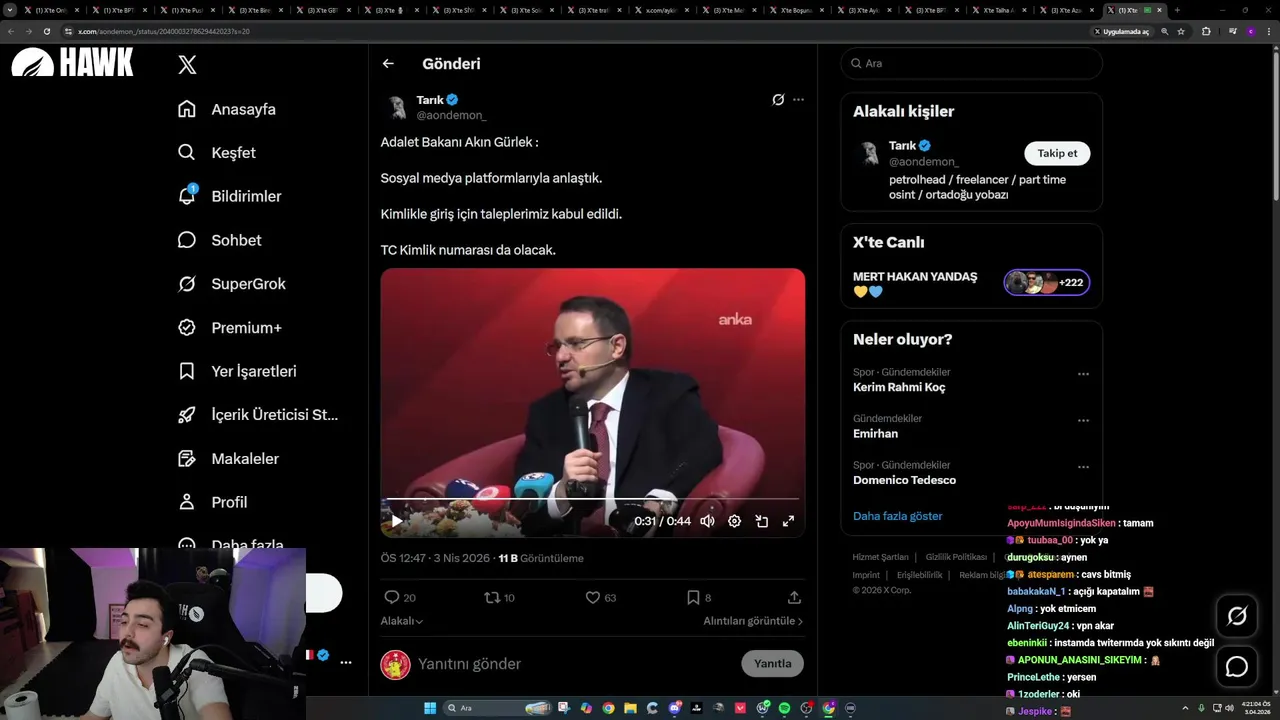This screenshot has height=720, width=1280.
Task: Repost the tweet with 10 reposts
Action: (499, 597)
